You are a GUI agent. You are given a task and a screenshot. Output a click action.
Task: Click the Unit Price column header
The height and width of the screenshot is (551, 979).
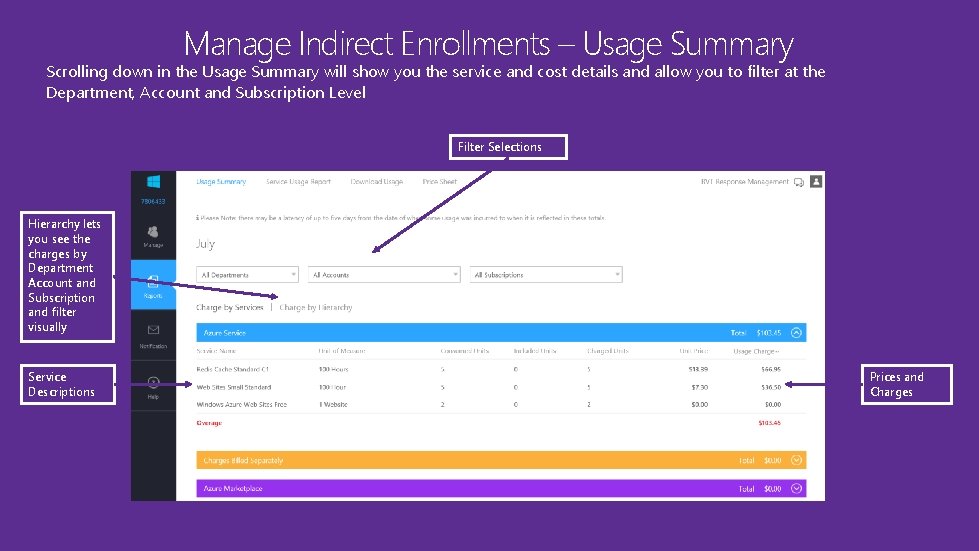point(694,351)
